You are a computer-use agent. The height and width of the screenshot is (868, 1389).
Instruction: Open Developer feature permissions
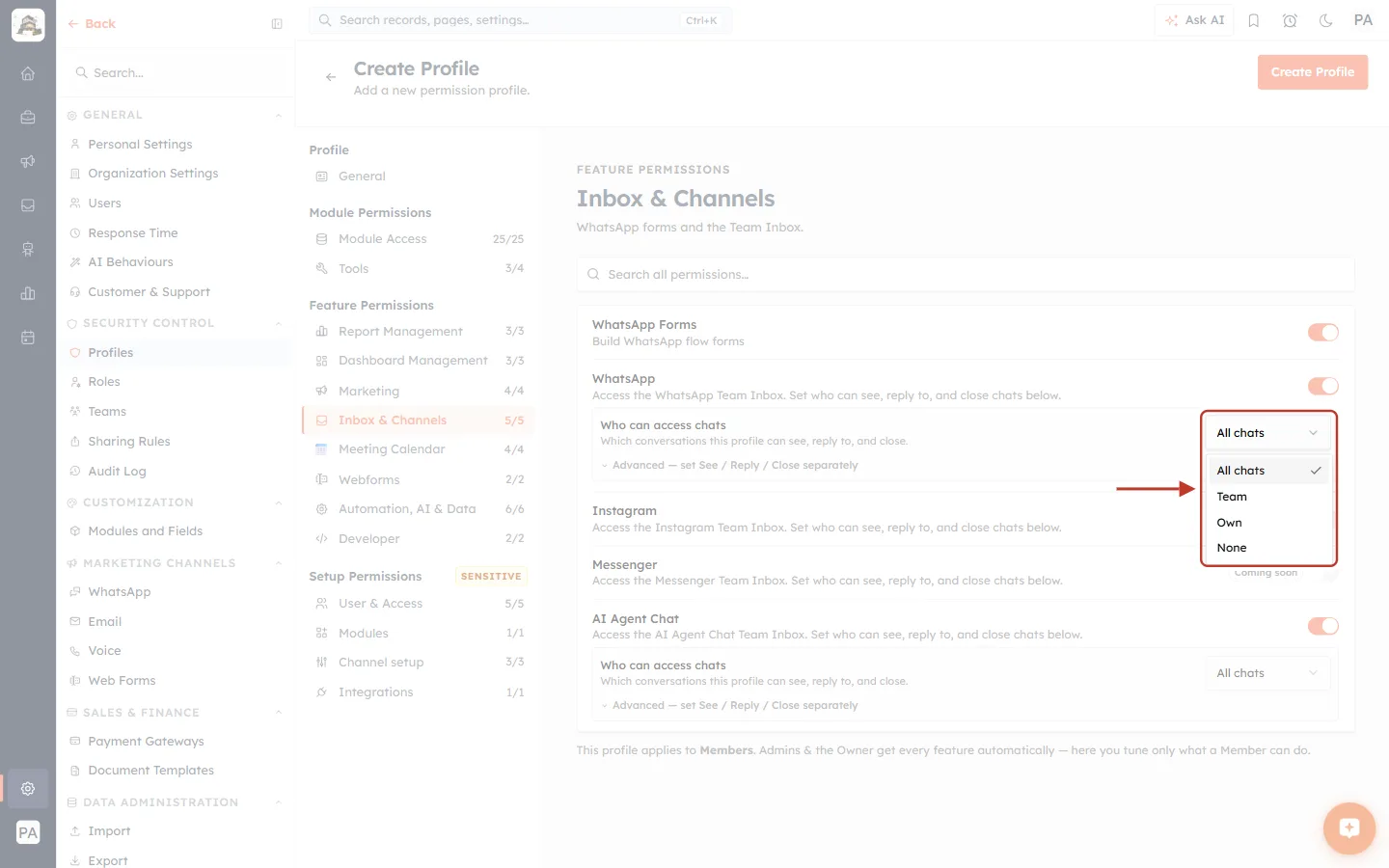click(x=418, y=539)
